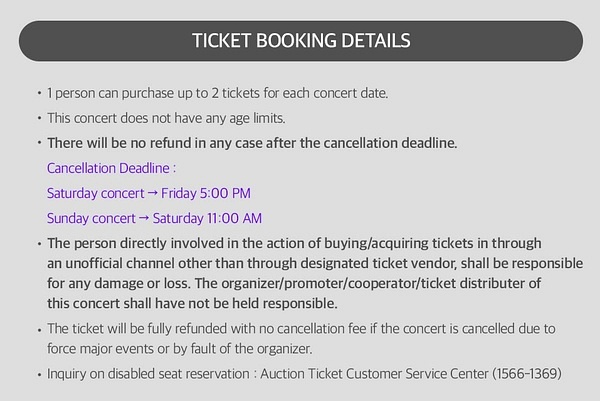
Task: Click the arrow in Sunday concert line
Action: tap(144, 218)
